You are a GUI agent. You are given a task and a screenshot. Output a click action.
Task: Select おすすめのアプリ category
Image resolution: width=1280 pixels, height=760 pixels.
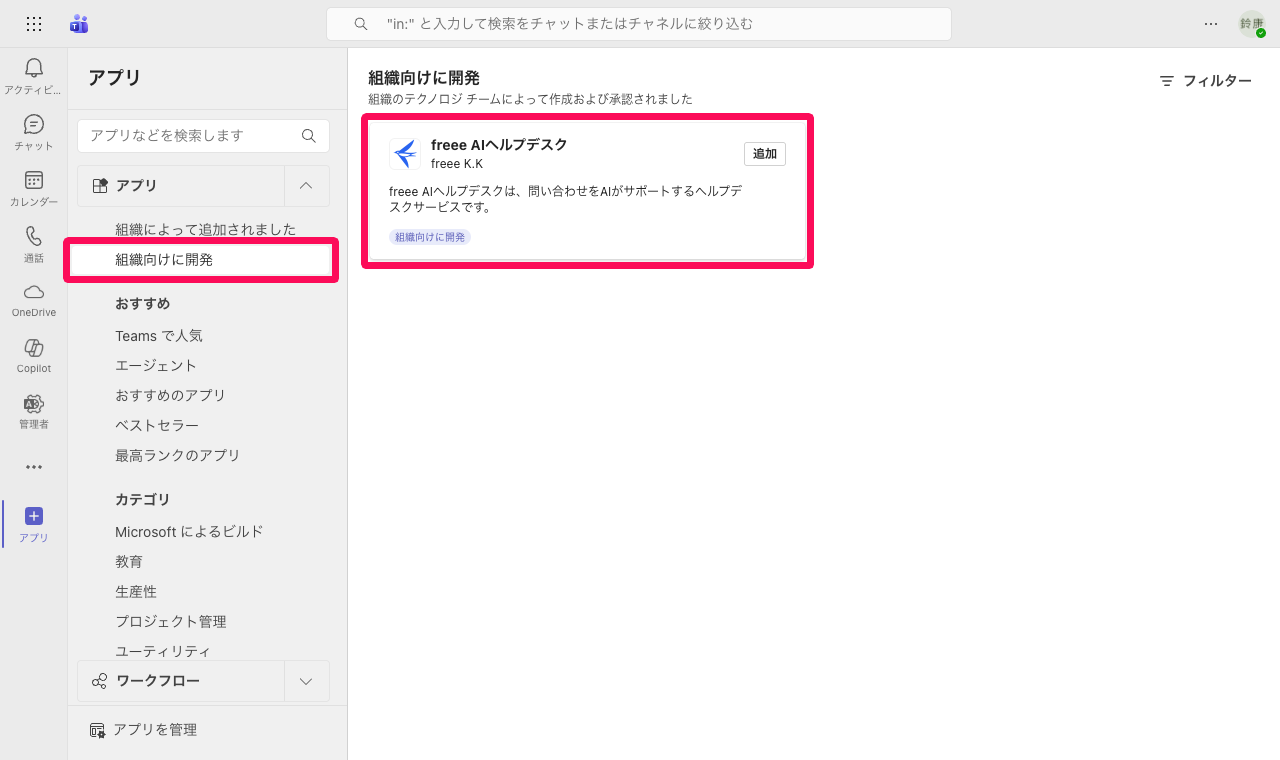click(170, 396)
